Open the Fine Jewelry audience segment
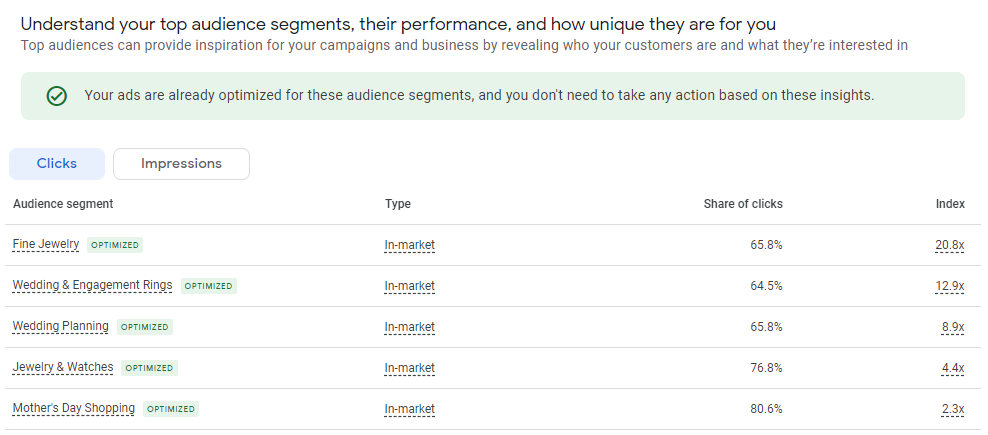The width and height of the screenshot is (988, 435). click(x=46, y=245)
